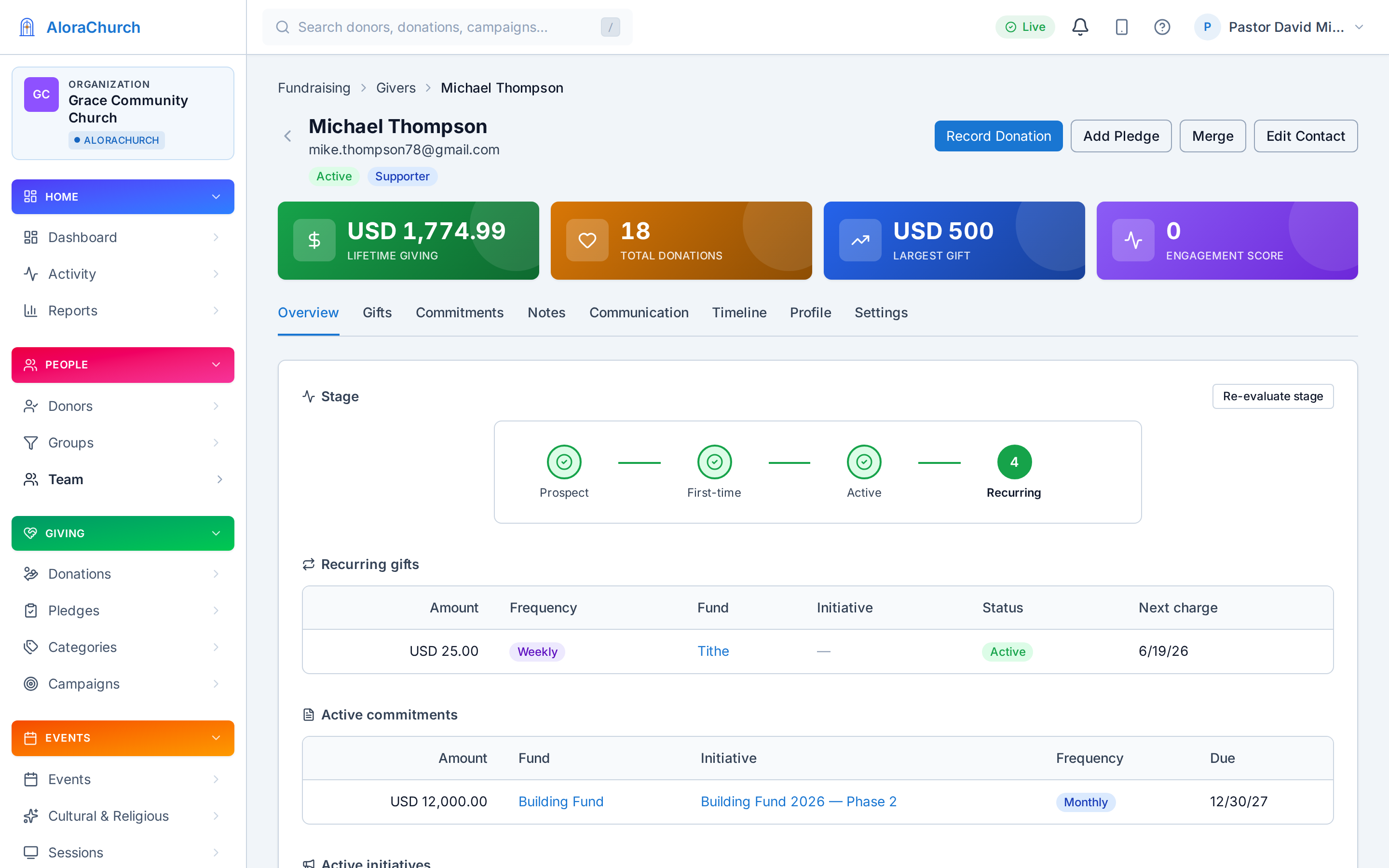The image size is (1389, 868).
Task: Click the ALORACHURCH organization tag
Action: (x=117, y=140)
